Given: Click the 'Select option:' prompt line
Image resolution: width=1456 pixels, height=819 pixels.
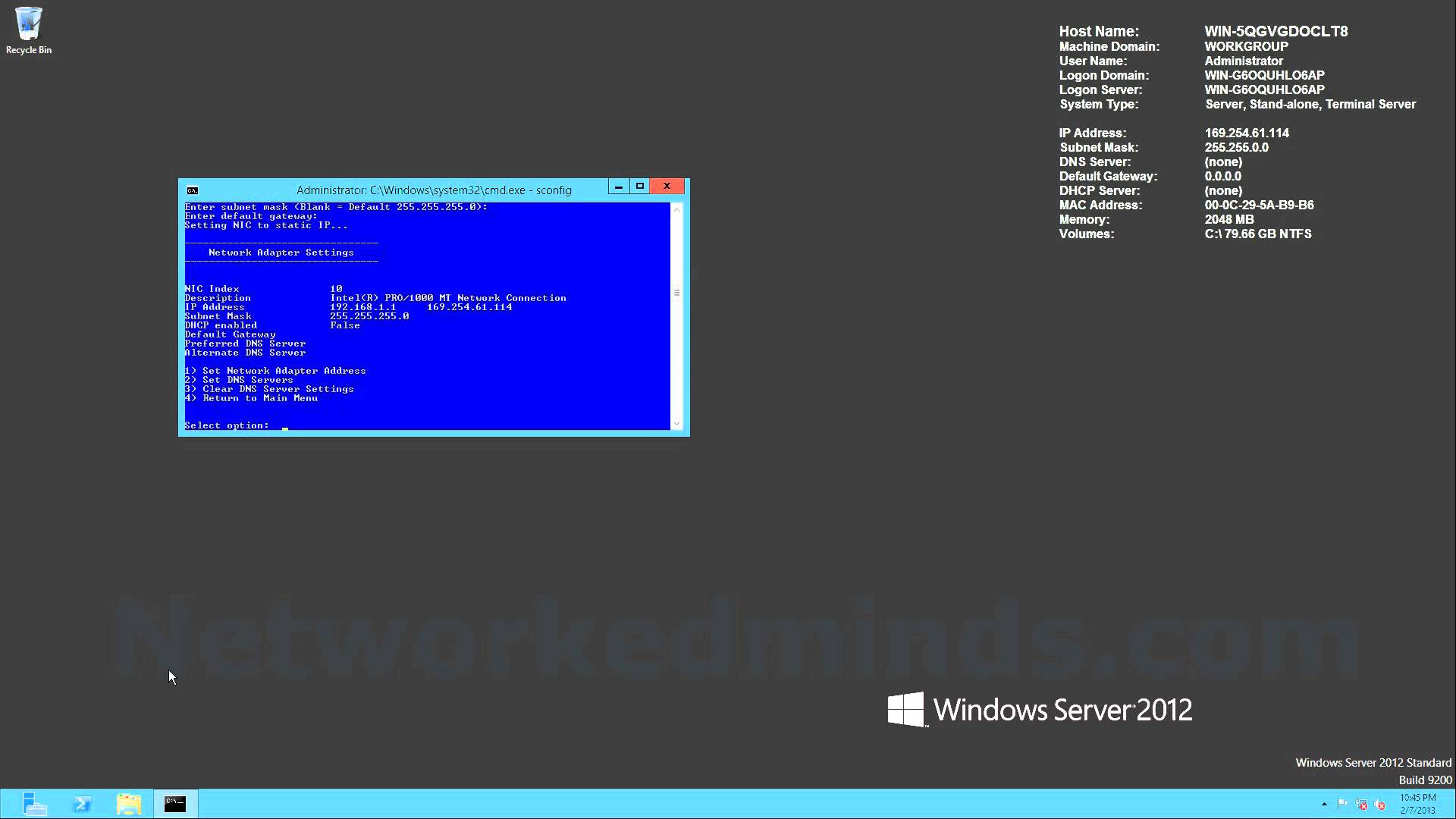Looking at the screenshot, I should pos(227,425).
